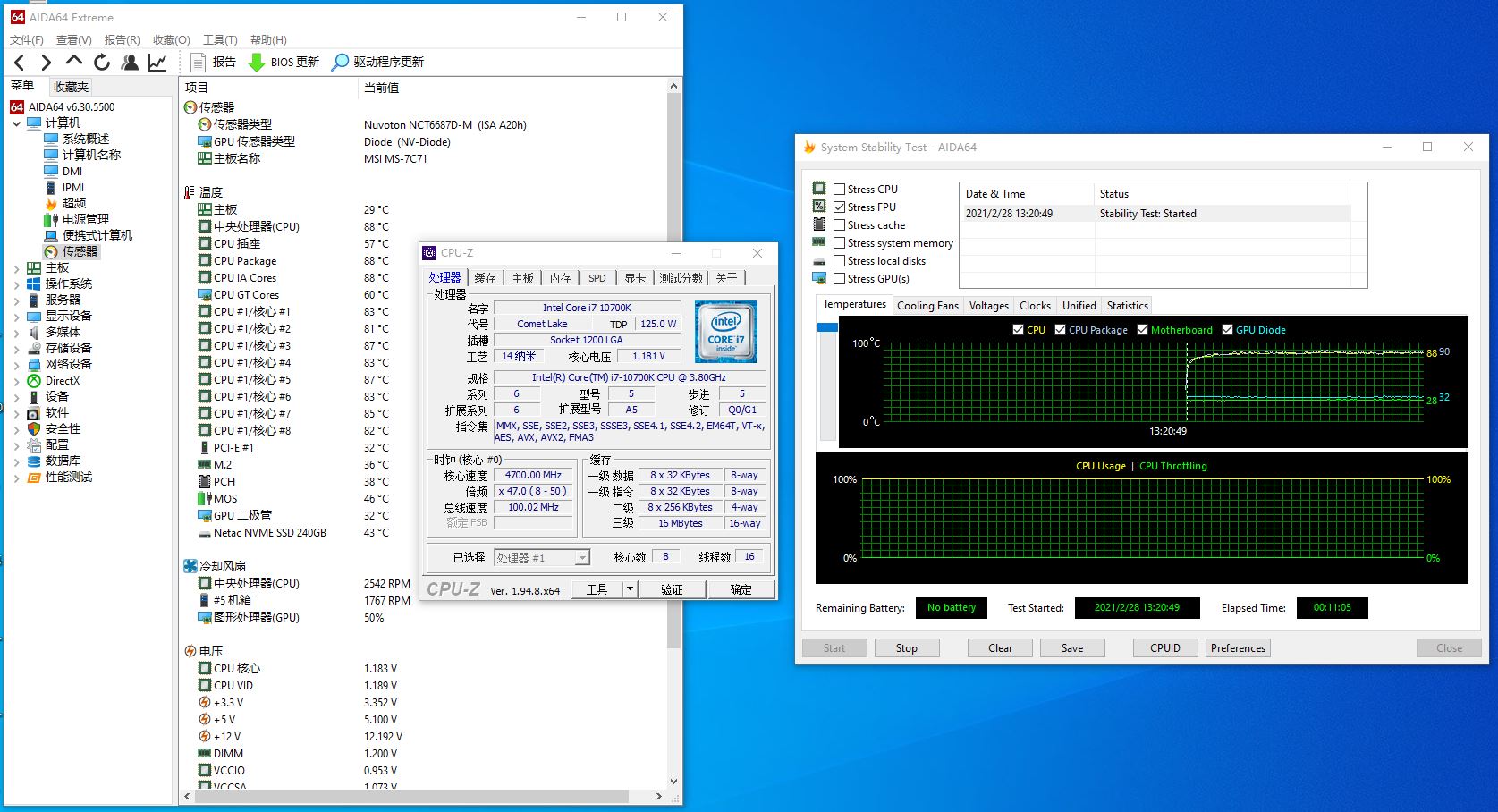
Task: Click the Stop button in stability test
Action: pos(906,648)
